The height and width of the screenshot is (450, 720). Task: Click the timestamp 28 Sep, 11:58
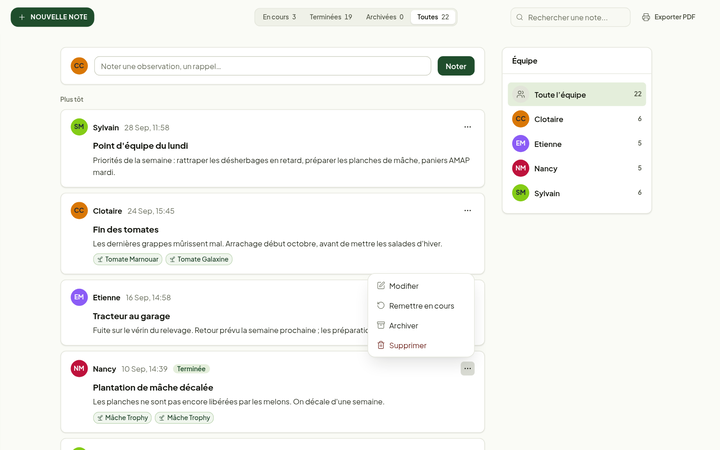click(x=146, y=128)
